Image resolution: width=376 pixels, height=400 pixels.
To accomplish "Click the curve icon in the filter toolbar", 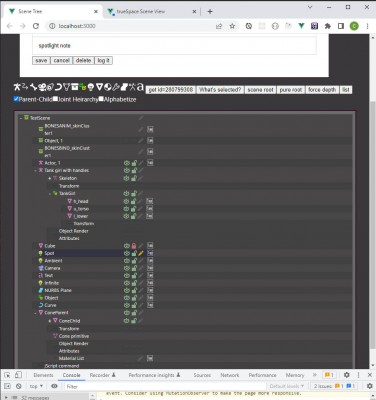I will pyautogui.click(x=58, y=87).
